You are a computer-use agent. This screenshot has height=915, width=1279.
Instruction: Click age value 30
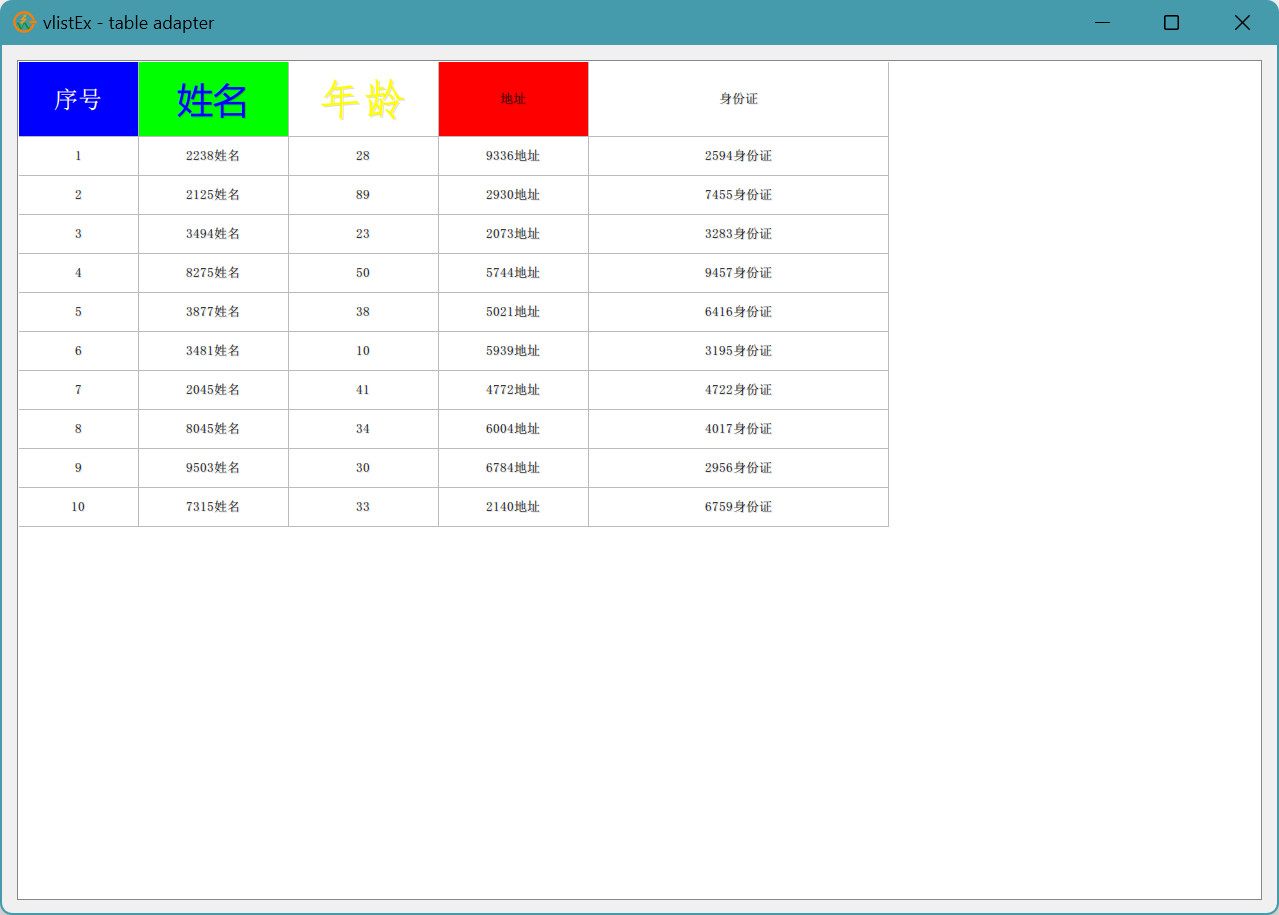363,468
